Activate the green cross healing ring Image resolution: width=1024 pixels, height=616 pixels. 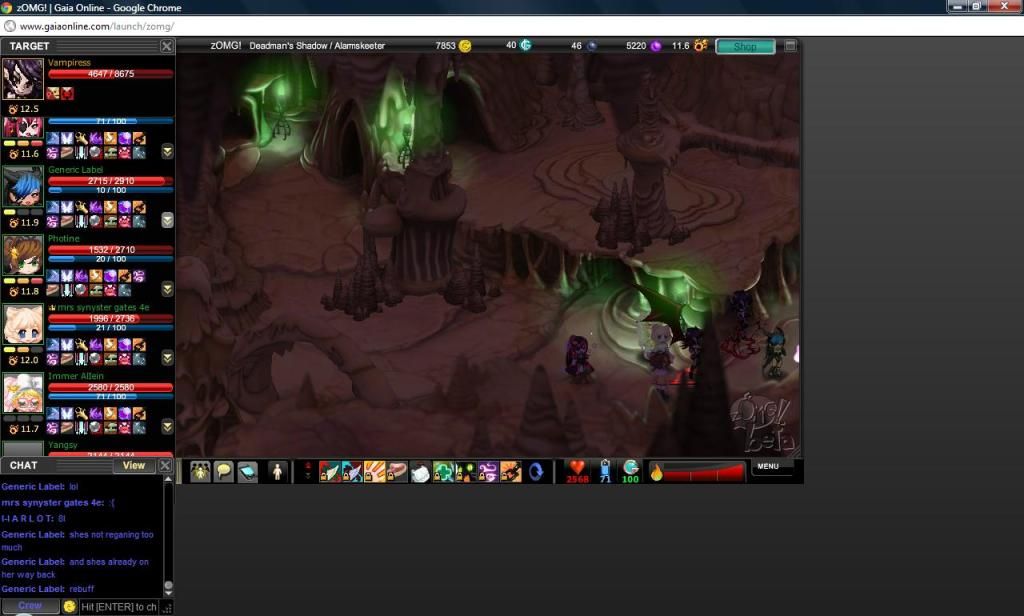443,472
